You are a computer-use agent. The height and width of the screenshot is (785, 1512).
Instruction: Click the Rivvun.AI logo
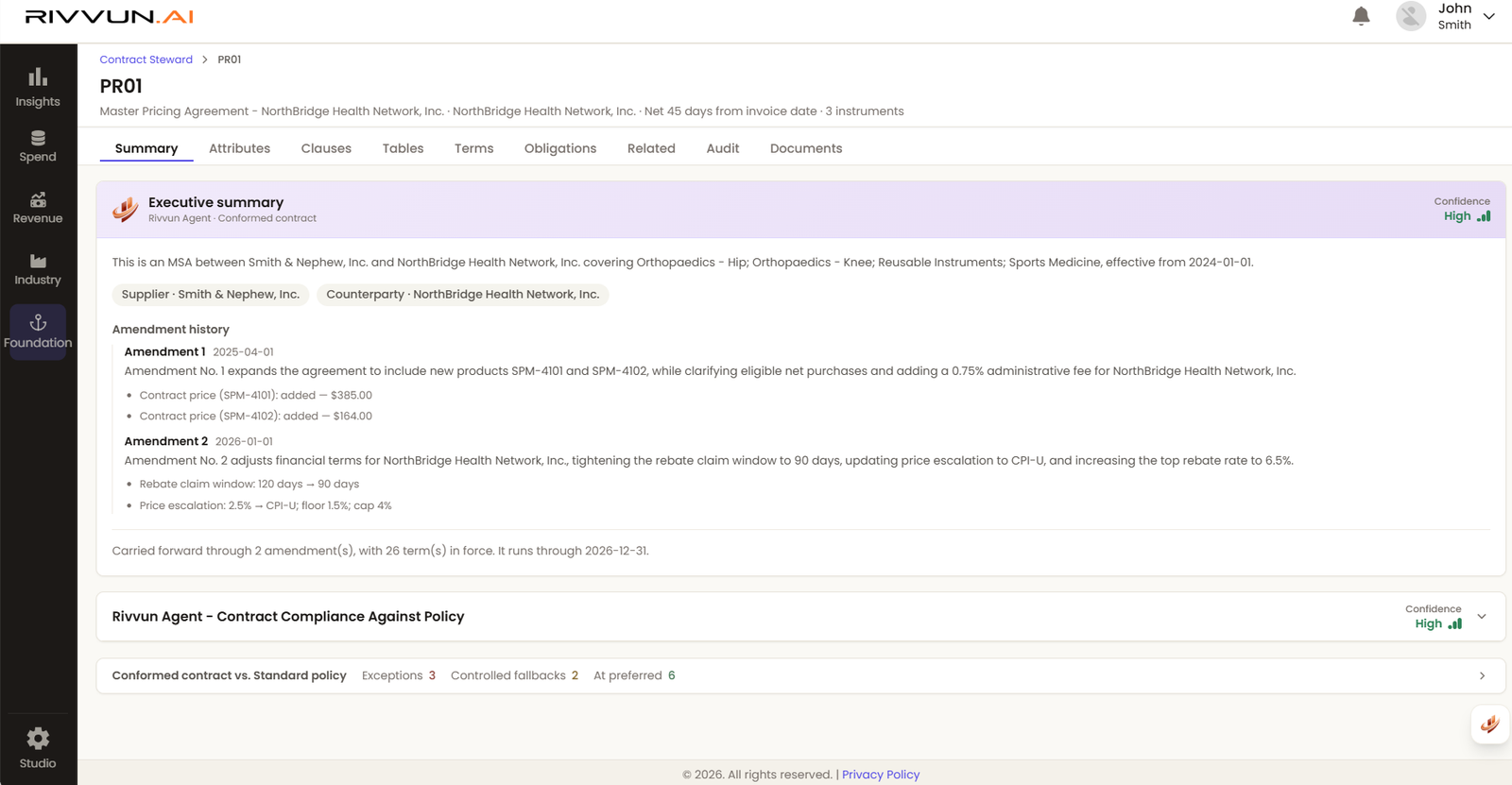pyautogui.click(x=109, y=17)
